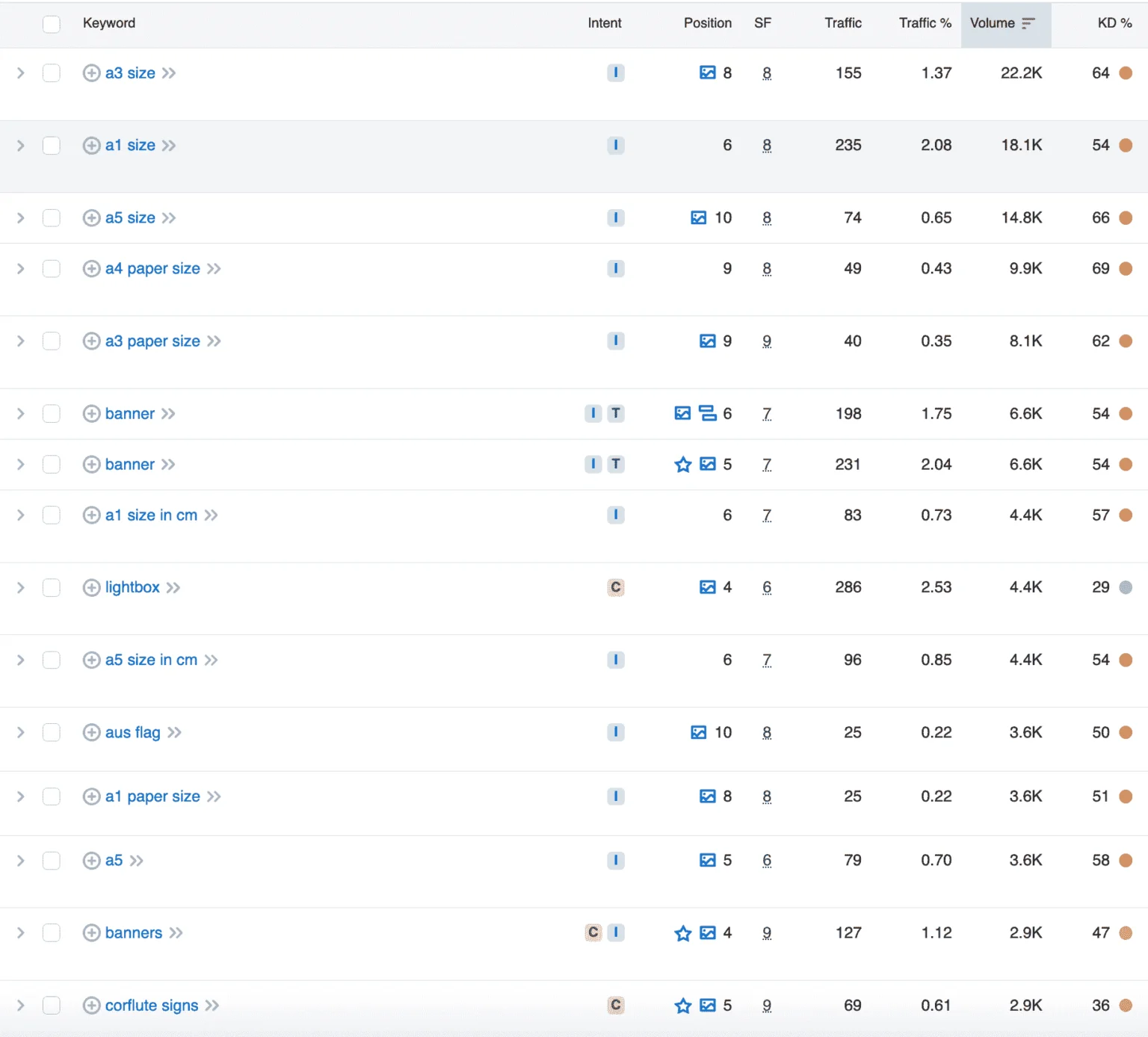Tick the checkbox for a1 size row

coord(52,146)
